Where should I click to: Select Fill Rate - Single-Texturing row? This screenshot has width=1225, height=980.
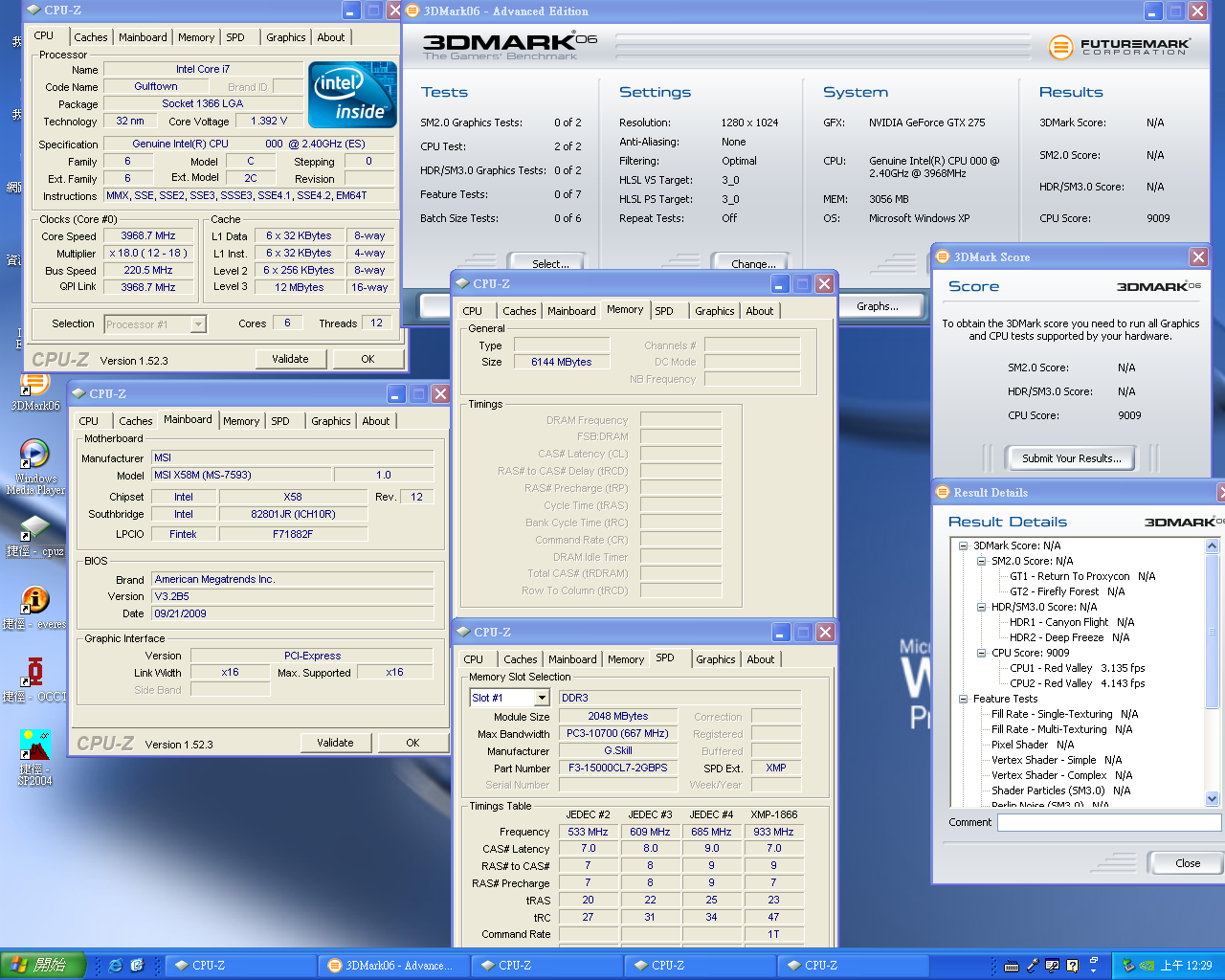pos(1065,714)
